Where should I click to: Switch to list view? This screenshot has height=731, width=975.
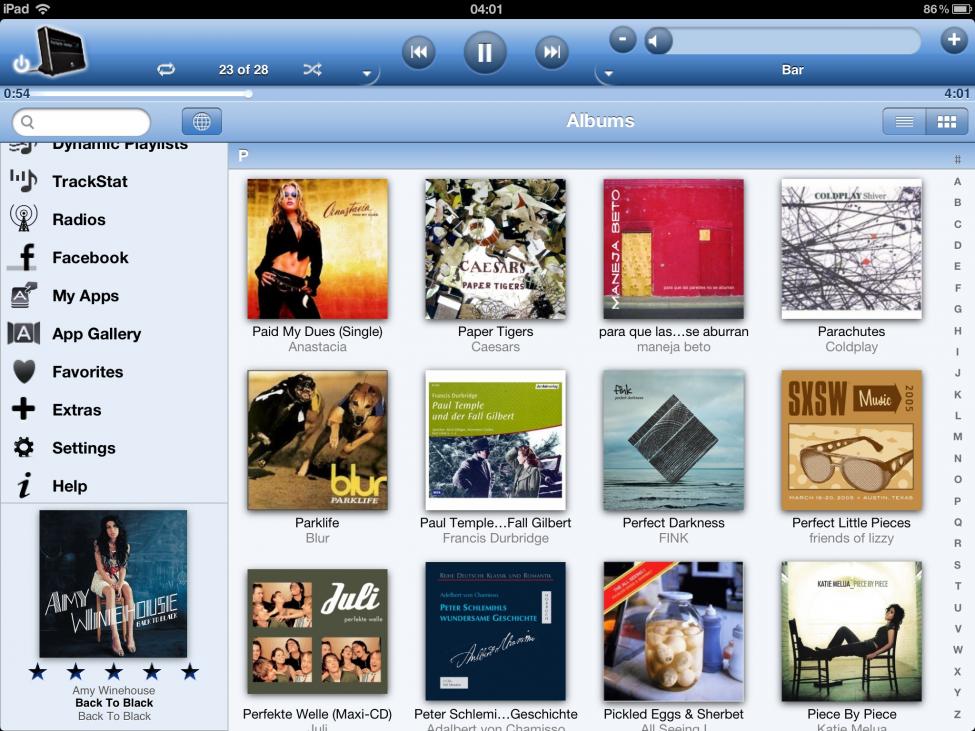coord(904,121)
